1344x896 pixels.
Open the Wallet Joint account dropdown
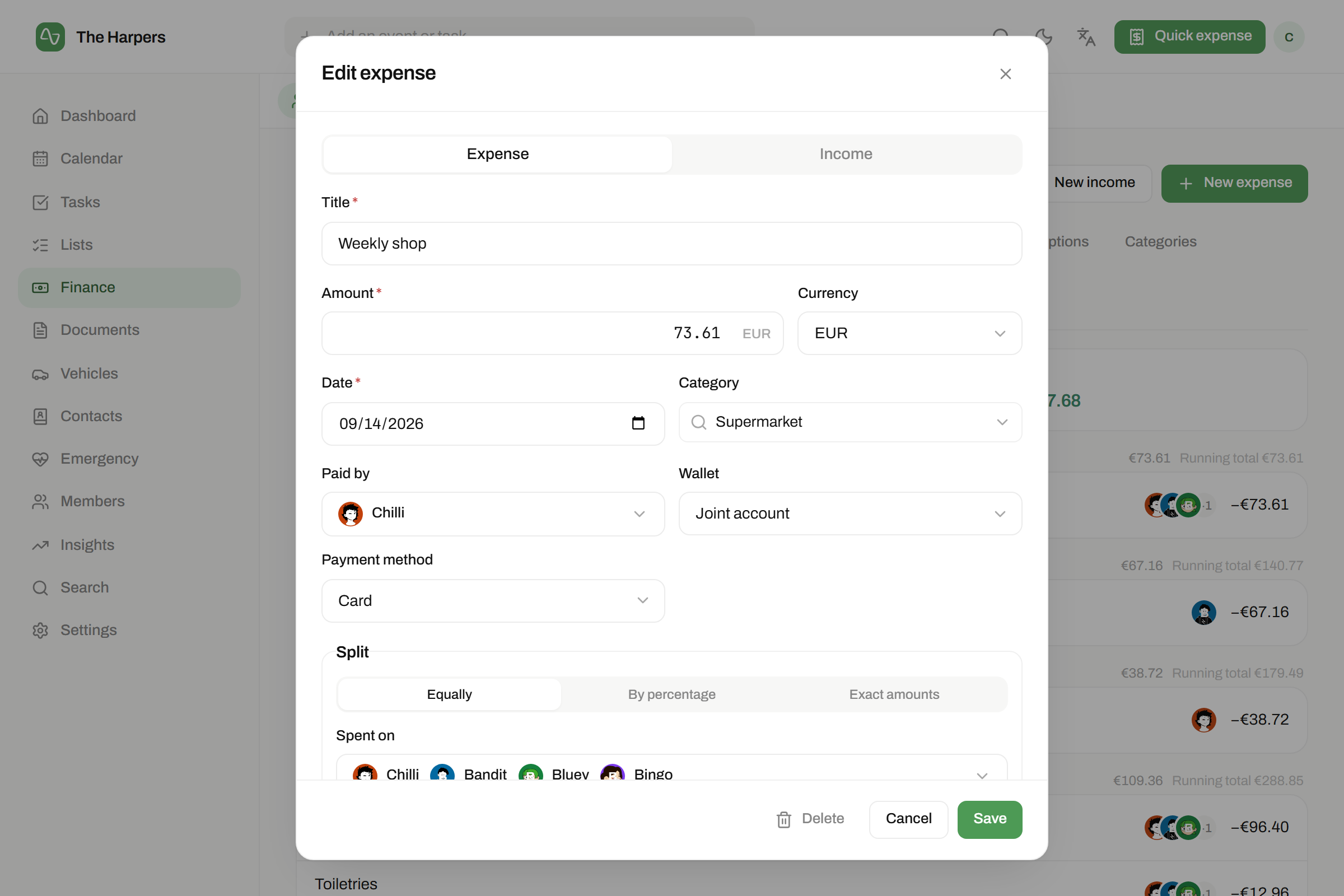click(850, 513)
